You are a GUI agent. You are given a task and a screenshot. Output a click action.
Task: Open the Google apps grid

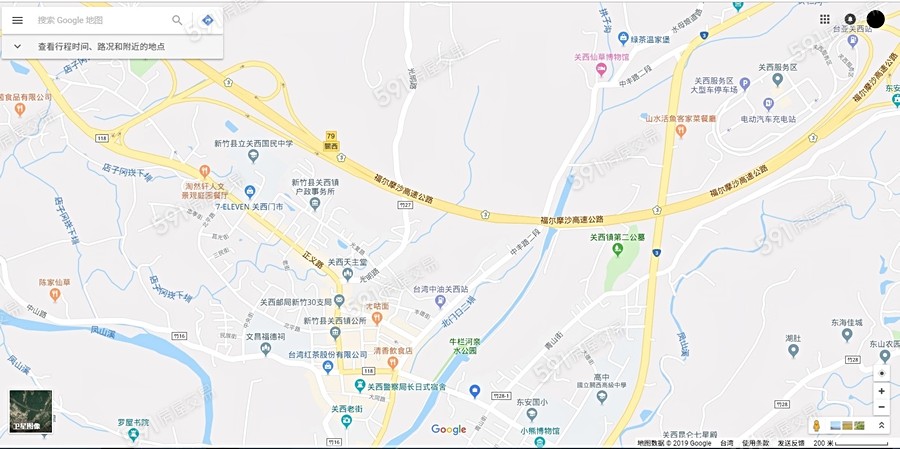pos(825,19)
